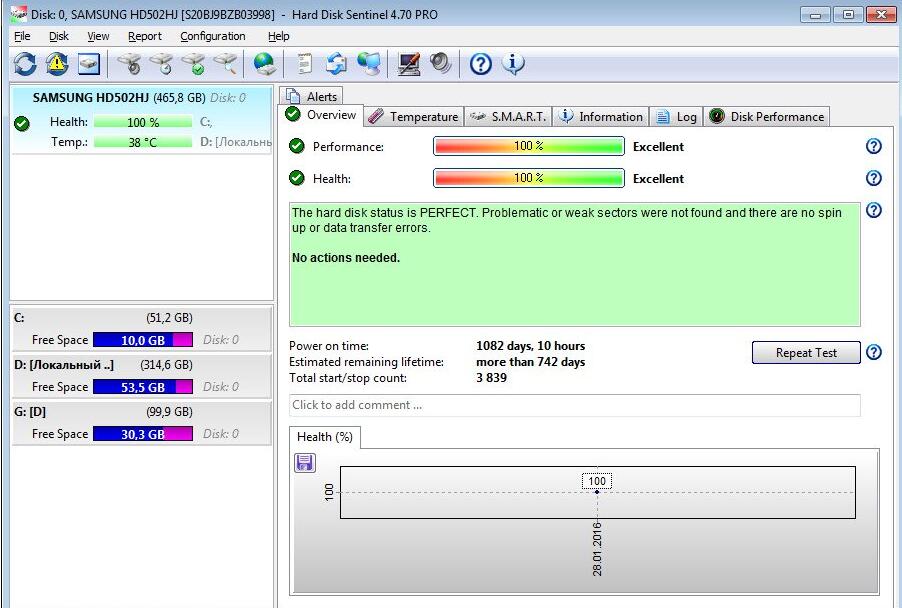Click the C: drive 10,0 GB free space bar
Viewport: 902px width, 608px height.
143,340
